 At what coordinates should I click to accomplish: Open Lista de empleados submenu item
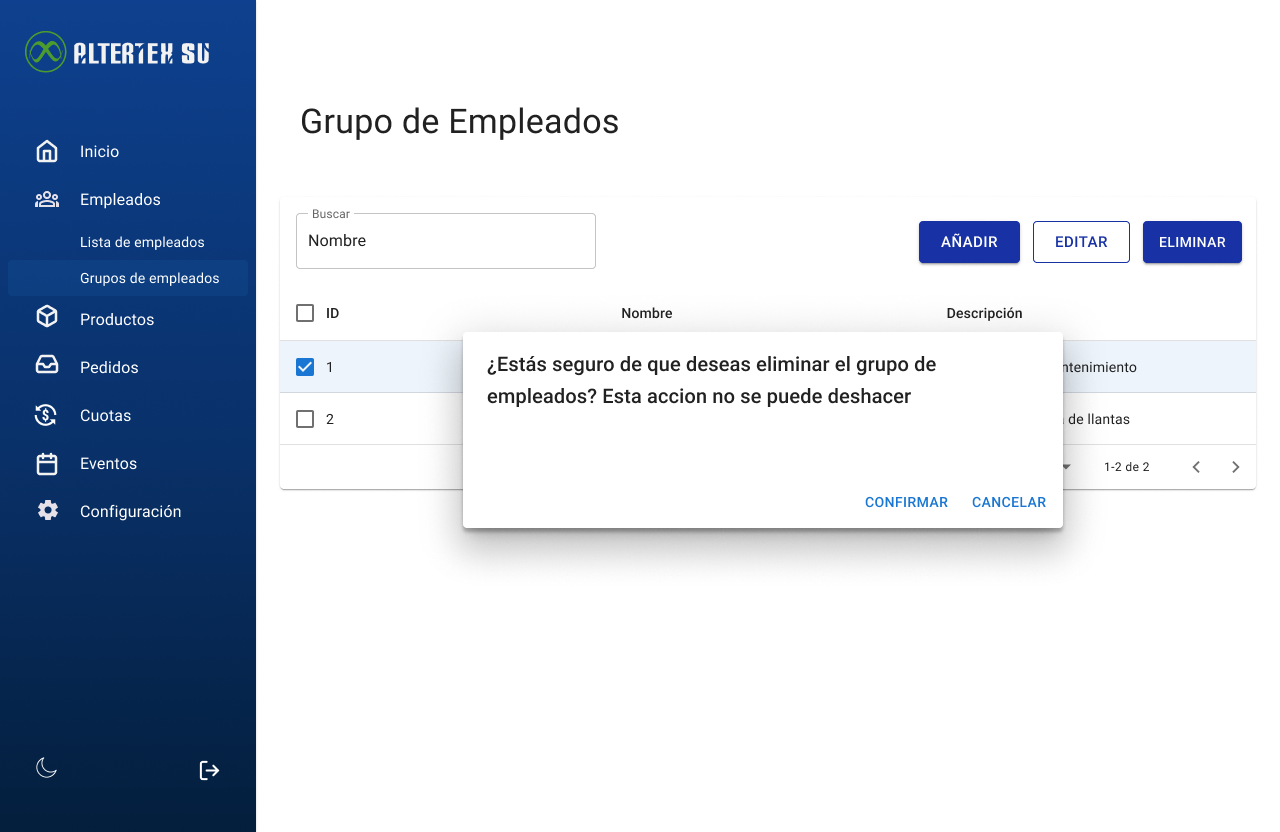coord(128,242)
